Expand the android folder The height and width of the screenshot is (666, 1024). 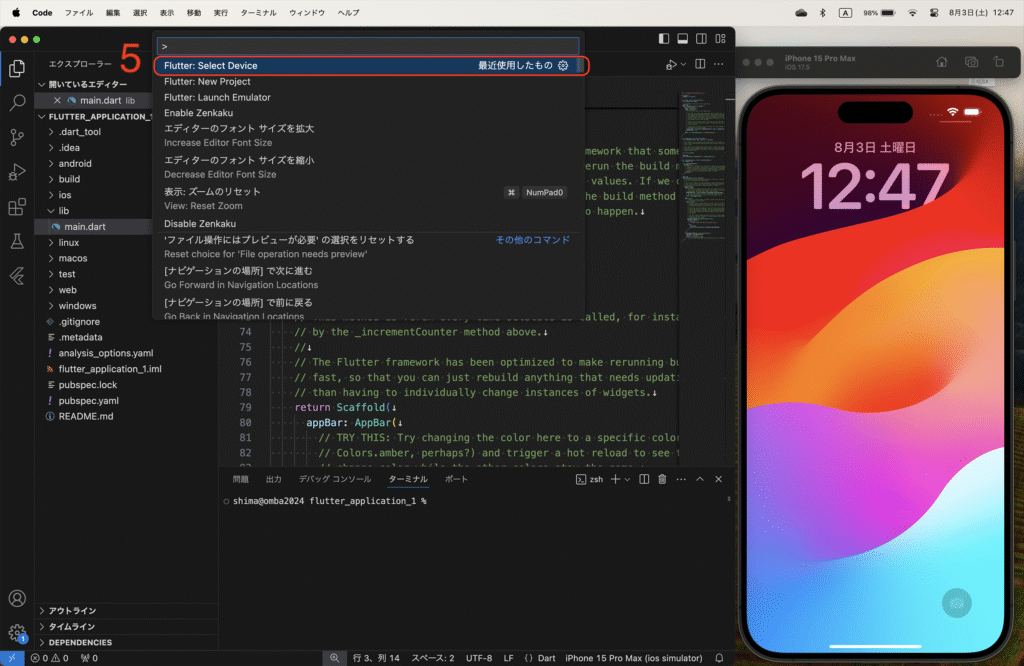point(75,163)
